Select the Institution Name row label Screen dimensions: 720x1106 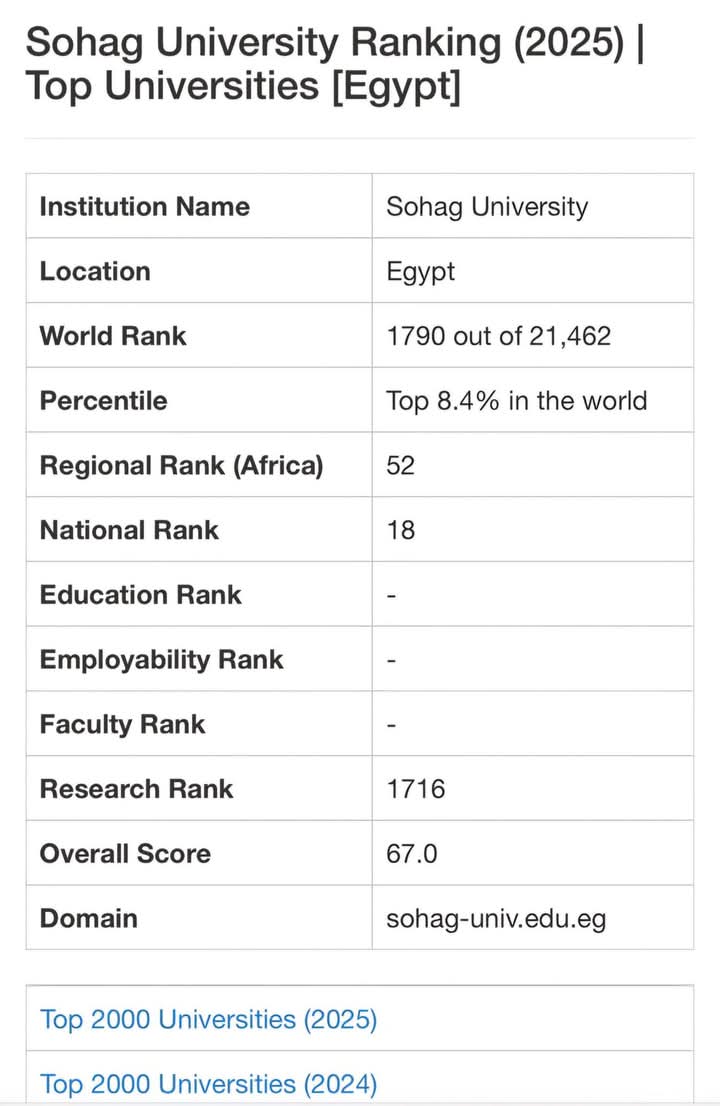[144, 207]
